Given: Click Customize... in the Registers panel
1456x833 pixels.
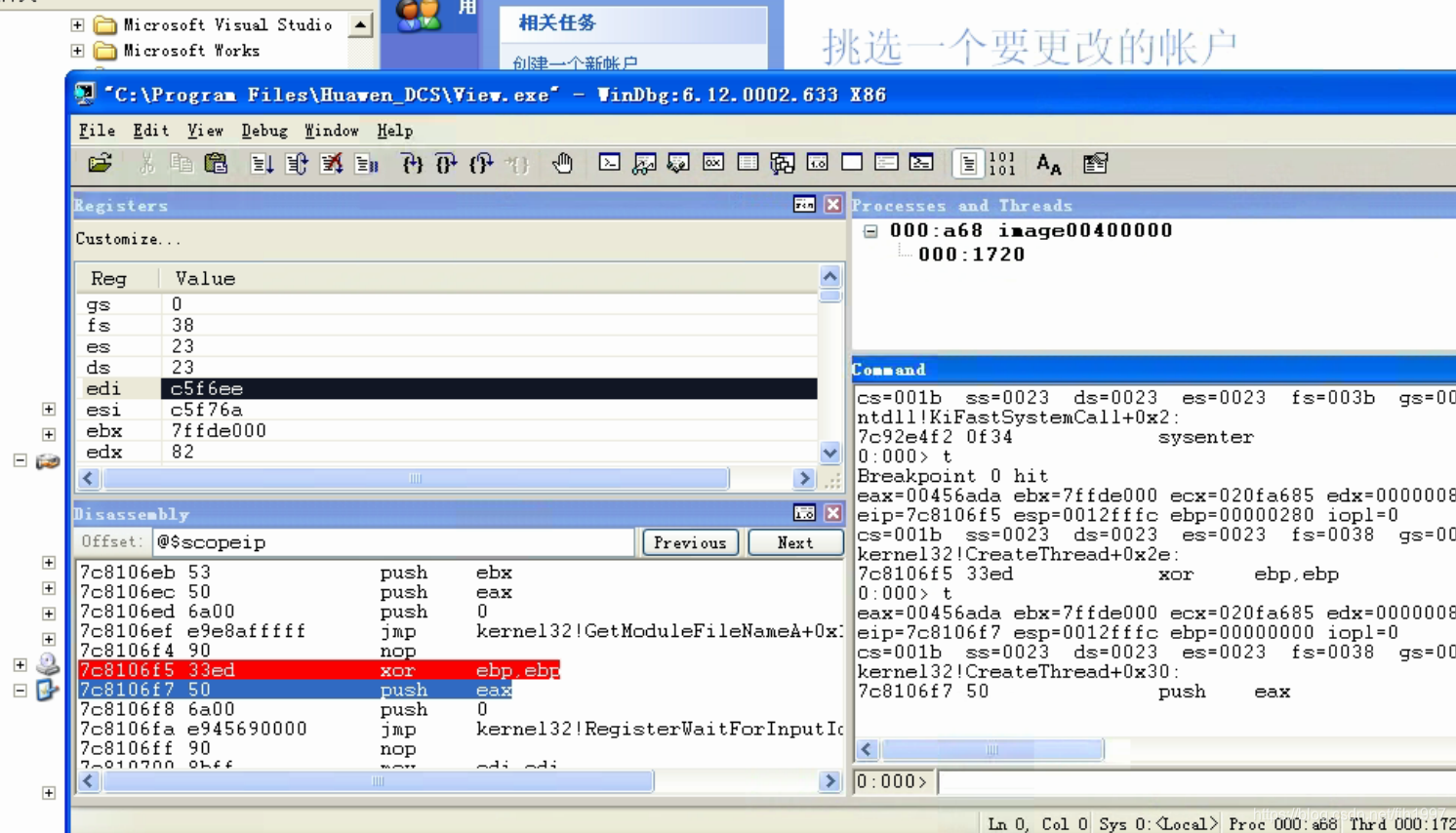Looking at the screenshot, I should (x=129, y=239).
